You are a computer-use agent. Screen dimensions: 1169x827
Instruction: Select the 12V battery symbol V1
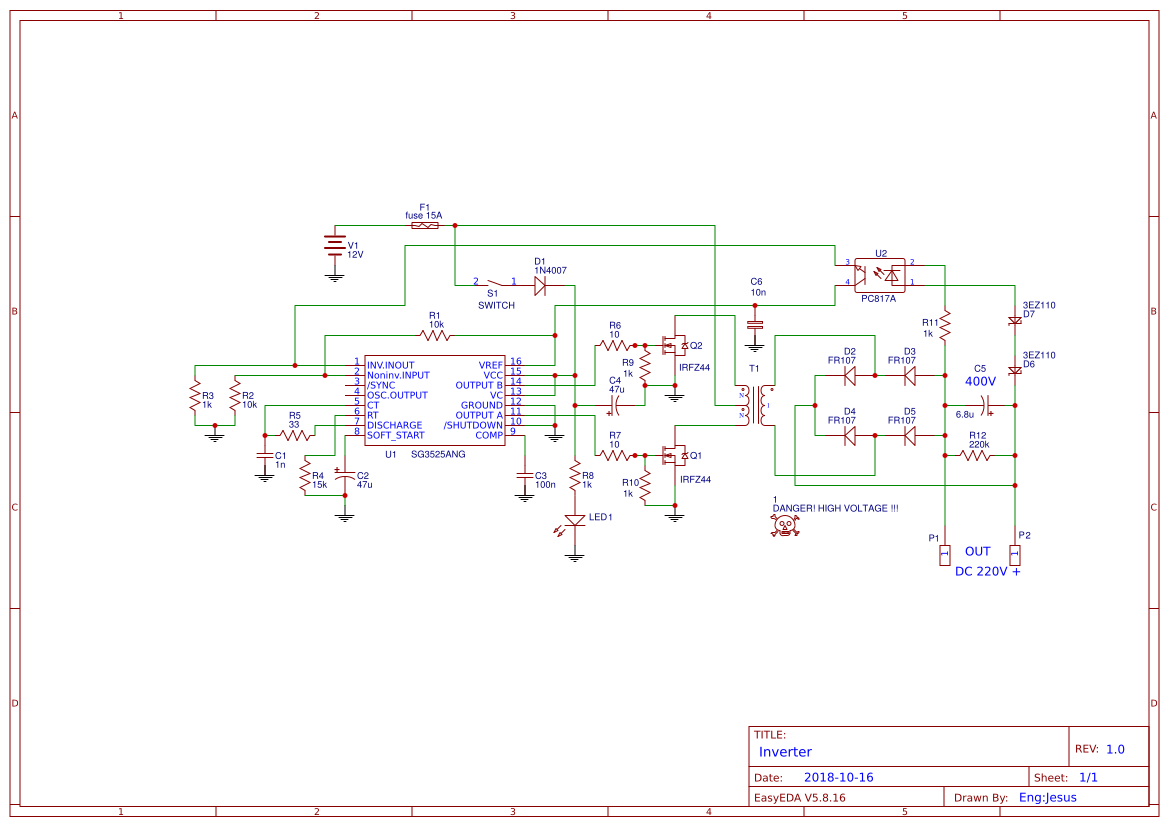pos(335,245)
